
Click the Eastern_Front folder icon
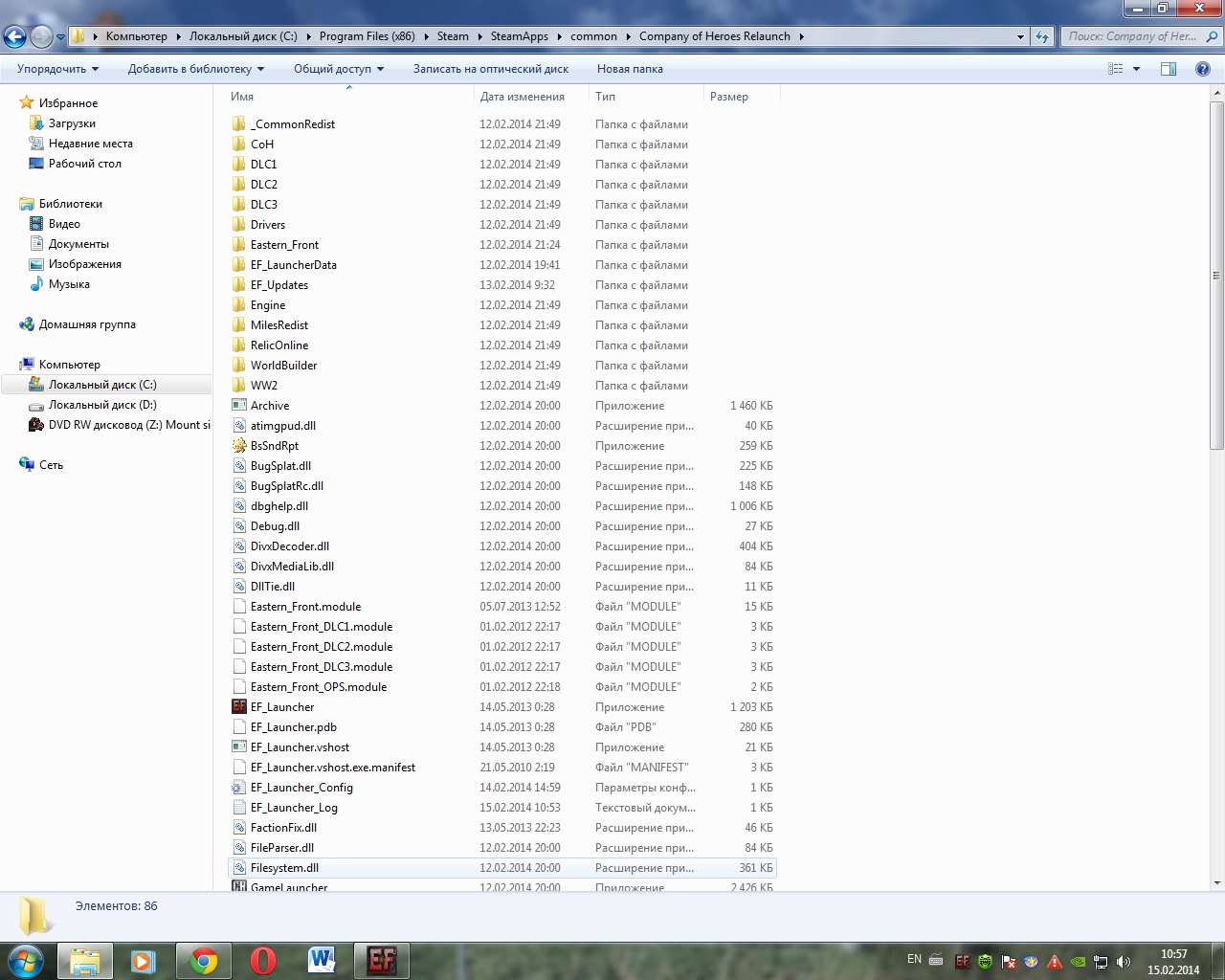click(x=239, y=245)
